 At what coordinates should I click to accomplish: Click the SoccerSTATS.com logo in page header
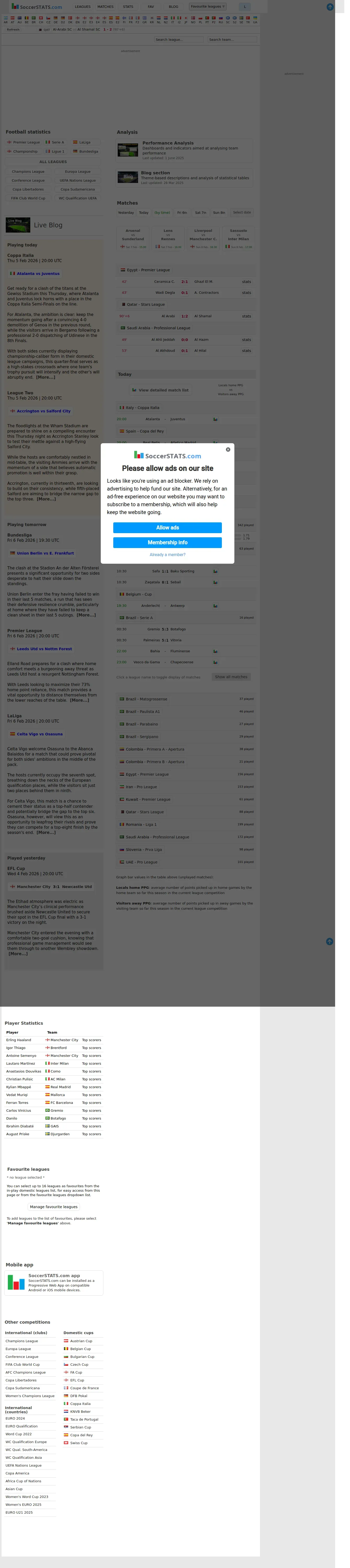[x=37, y=7]
